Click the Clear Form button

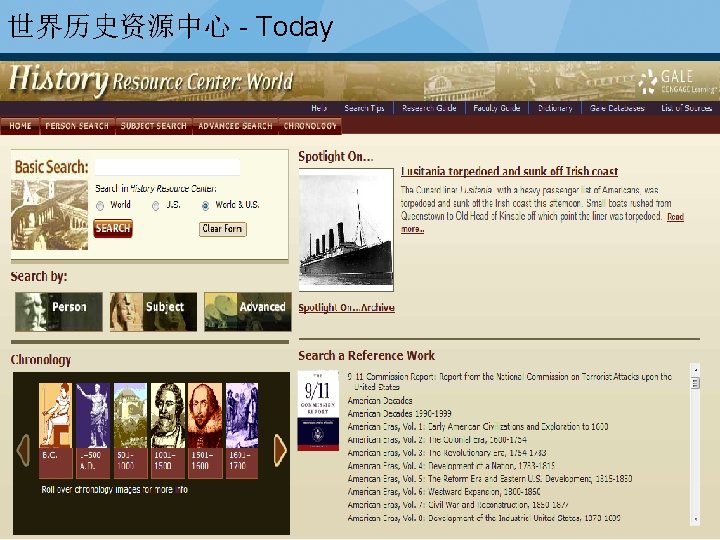(x=223, y=229)
